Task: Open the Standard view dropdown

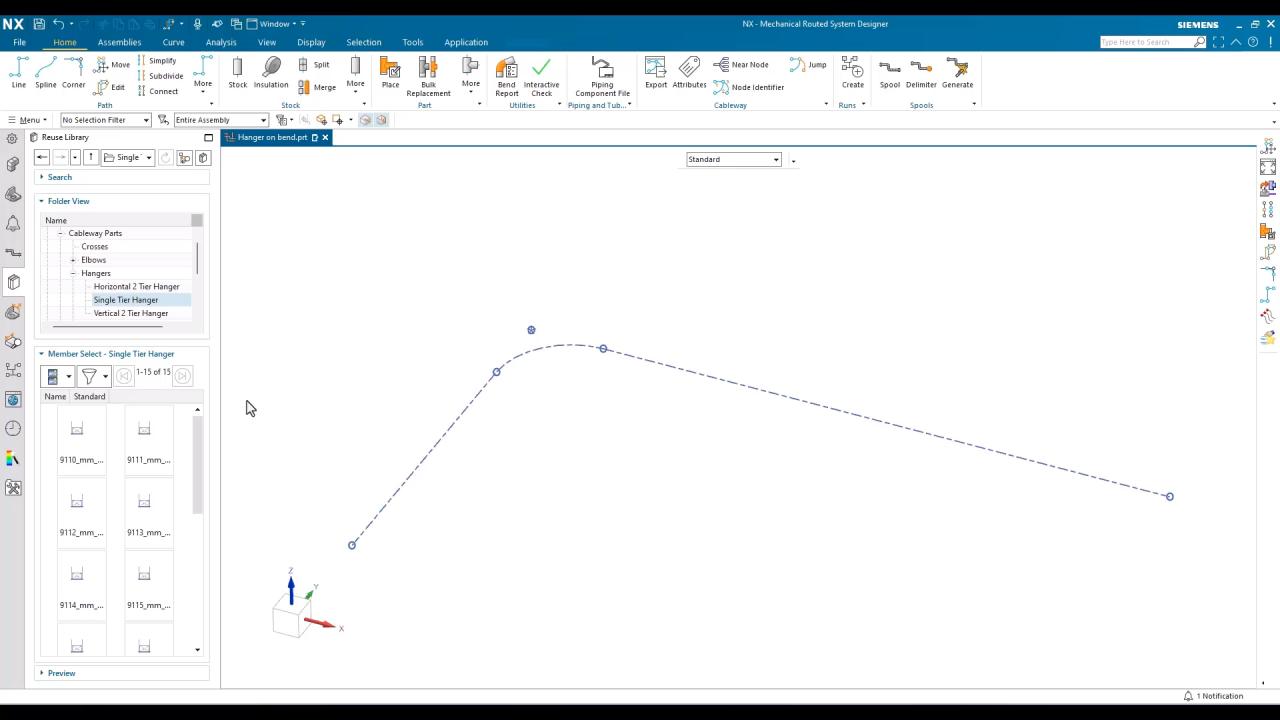Action: [733, 159]
